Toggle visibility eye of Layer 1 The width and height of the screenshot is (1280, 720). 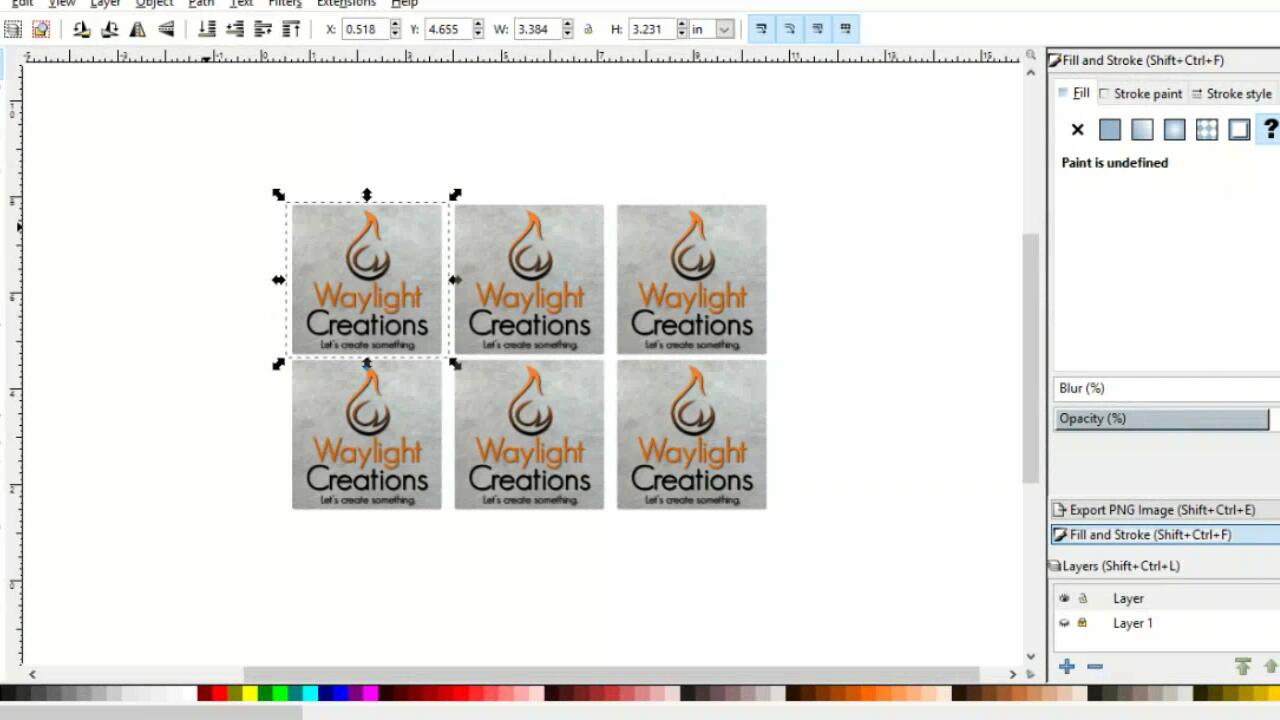[1064, 623]
